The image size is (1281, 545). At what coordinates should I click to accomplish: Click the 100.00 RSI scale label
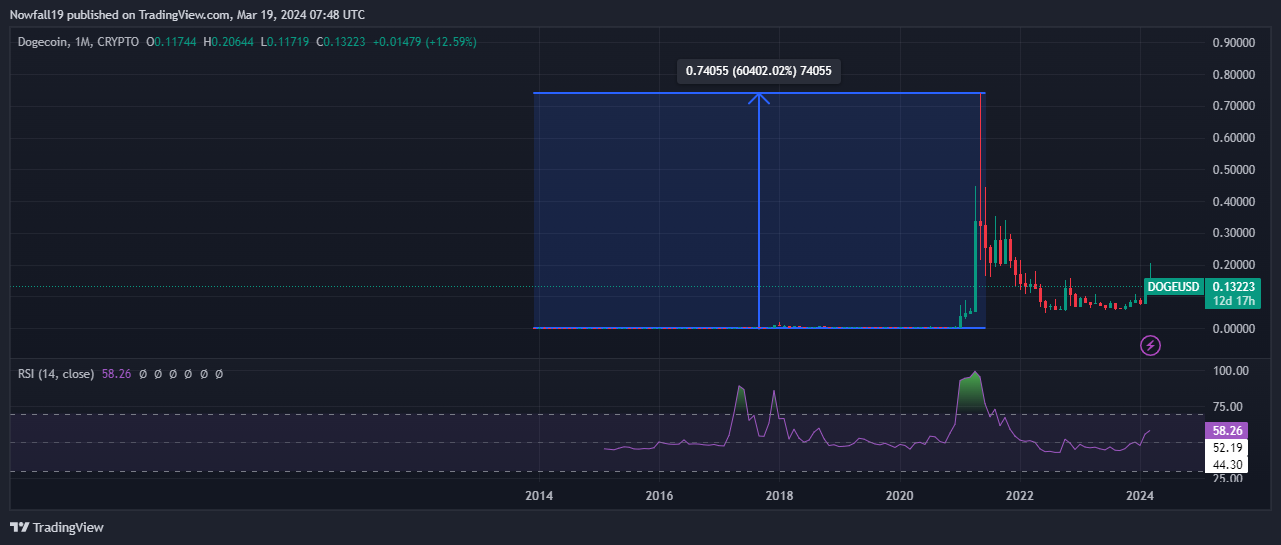pyautogui.click(x=1231, y=371)
